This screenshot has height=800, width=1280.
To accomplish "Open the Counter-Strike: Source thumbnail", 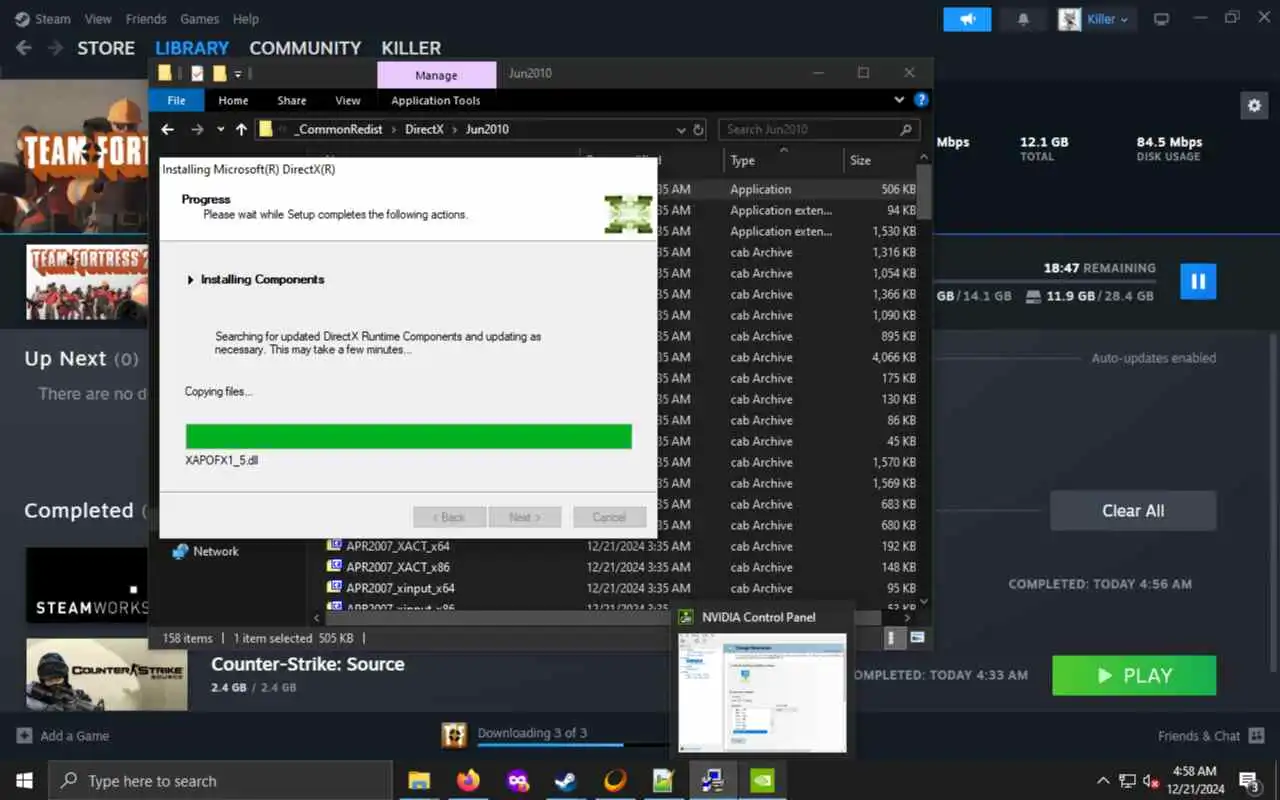I will click(106, 675).
